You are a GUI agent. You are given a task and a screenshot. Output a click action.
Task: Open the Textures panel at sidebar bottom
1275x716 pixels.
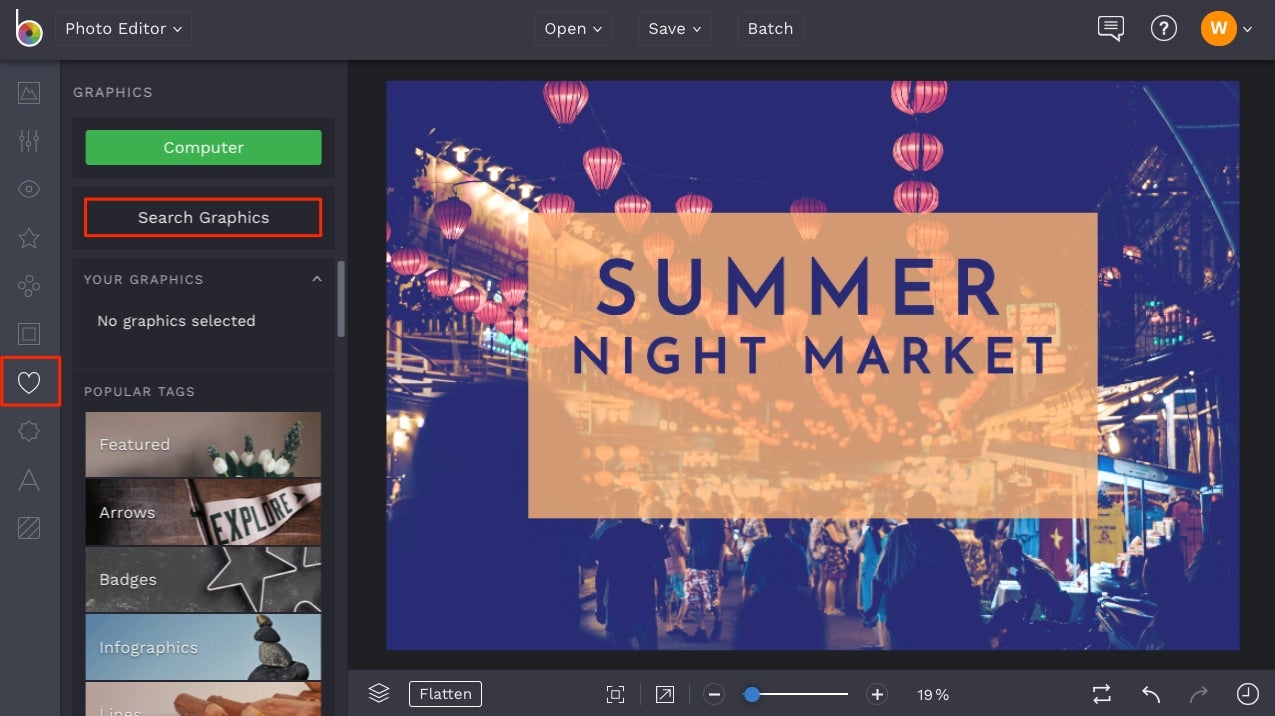[x=28, y=529]
